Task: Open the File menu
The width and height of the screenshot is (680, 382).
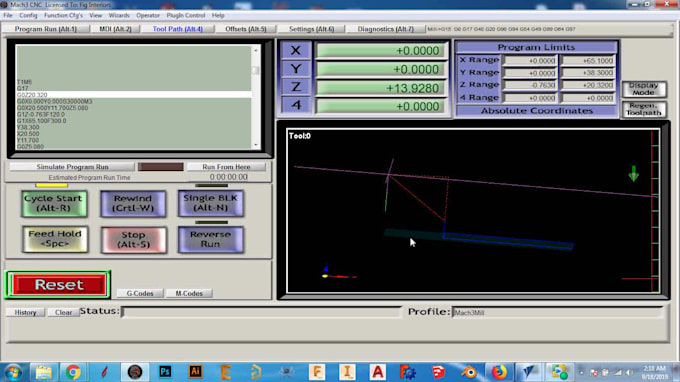Action: [x=8, y=15]
